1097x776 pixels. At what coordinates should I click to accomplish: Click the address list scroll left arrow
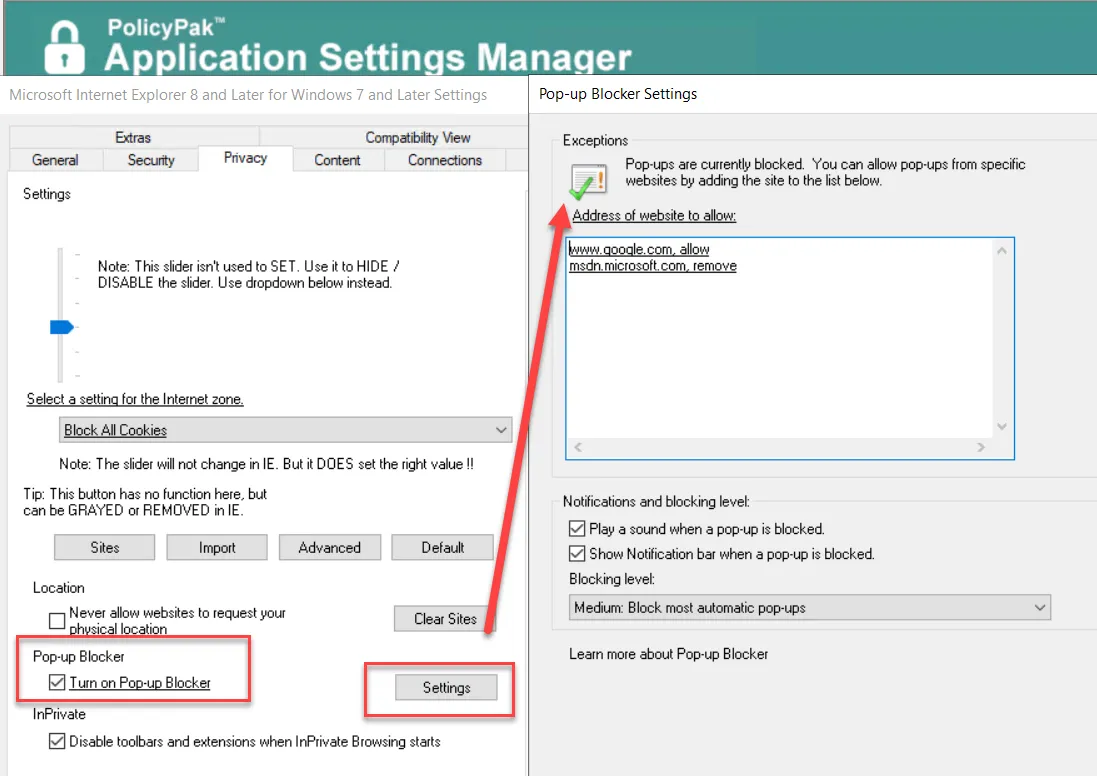point(578,447)
